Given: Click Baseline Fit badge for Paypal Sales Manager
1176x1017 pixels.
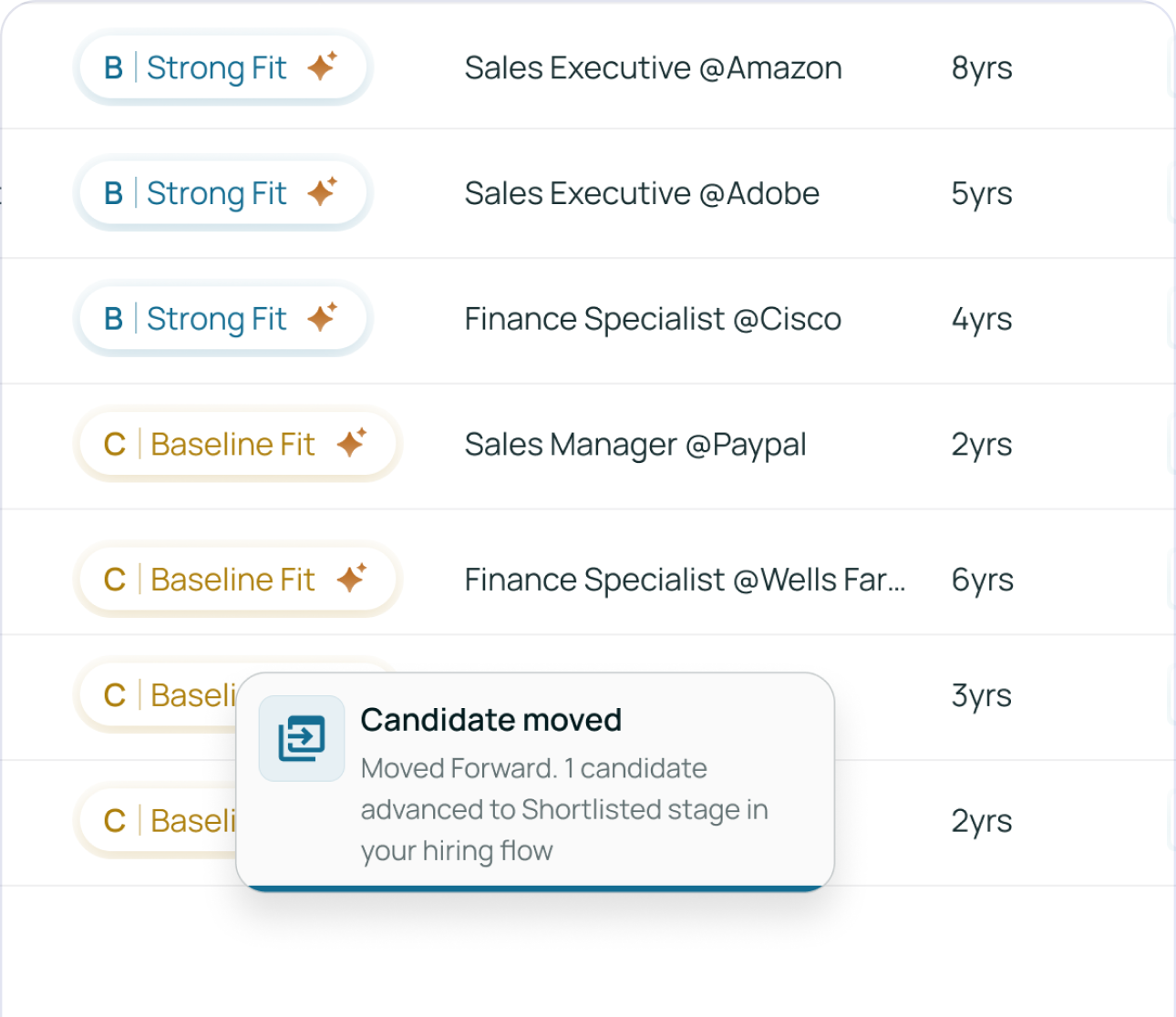Looking at the screenshot, I should [x=232, y=445].
